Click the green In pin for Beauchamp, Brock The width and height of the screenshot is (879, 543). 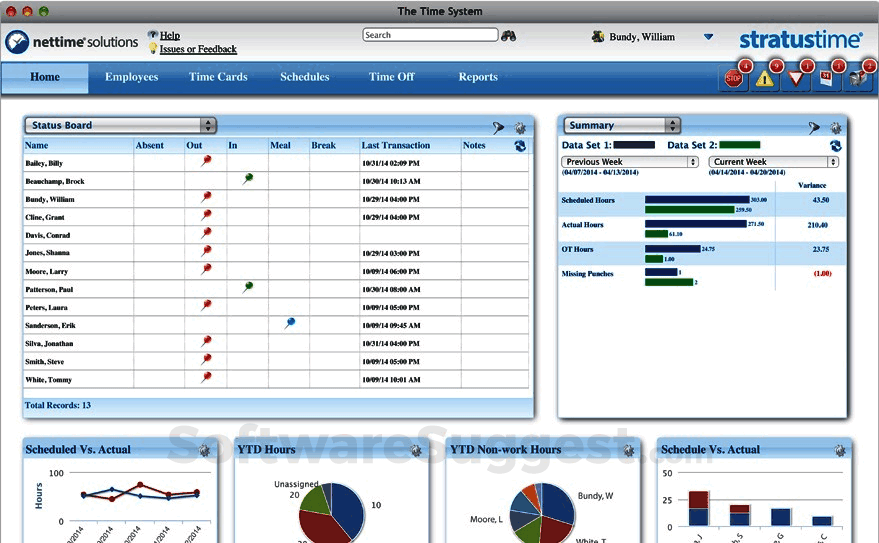point(248,179)
